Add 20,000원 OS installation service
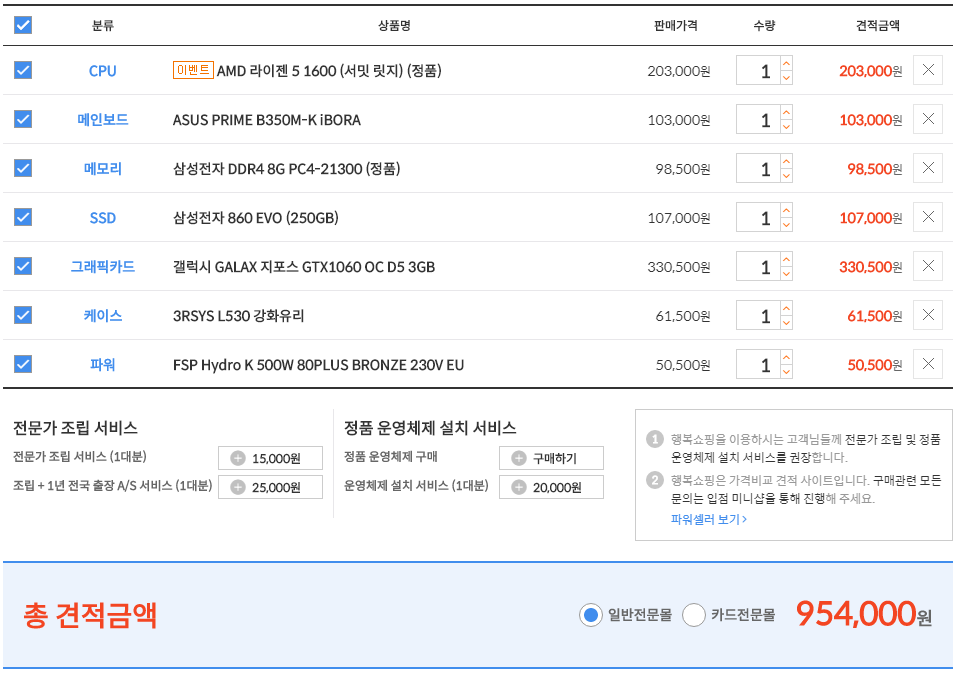The image size is (962, 673). click(x=551, y=487)
